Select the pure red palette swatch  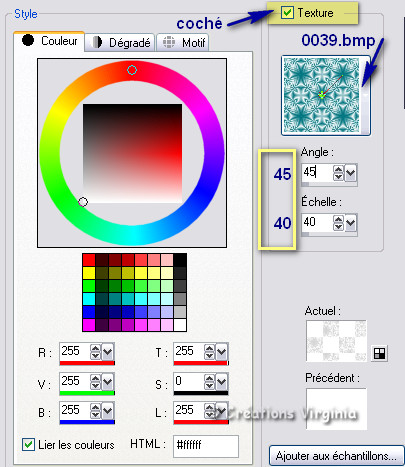click(89, 260)
